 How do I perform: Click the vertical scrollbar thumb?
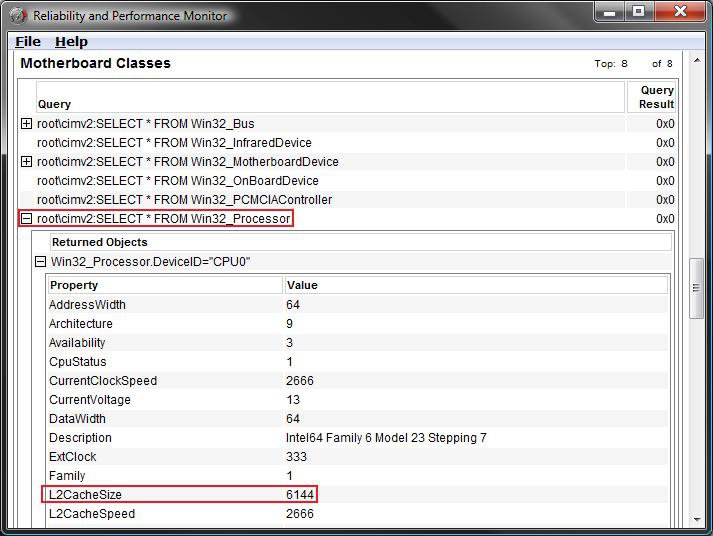(696, 288)
